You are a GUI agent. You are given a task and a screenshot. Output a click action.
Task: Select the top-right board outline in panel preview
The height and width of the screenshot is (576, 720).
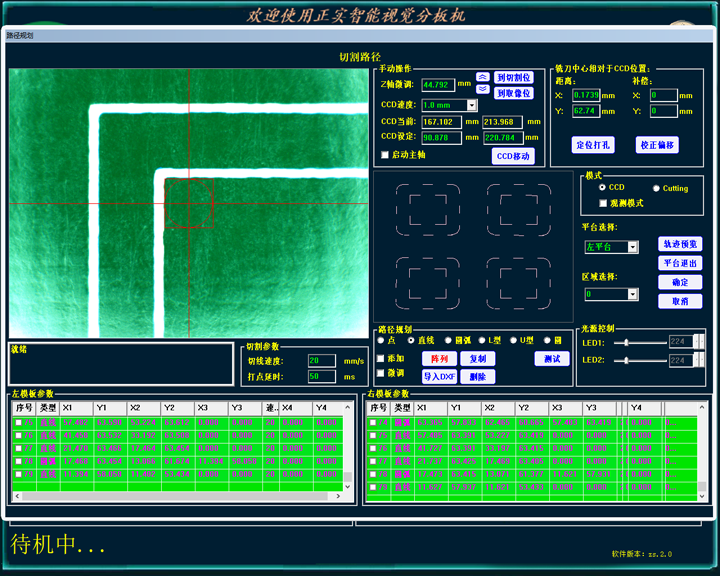tap(519, 210)
